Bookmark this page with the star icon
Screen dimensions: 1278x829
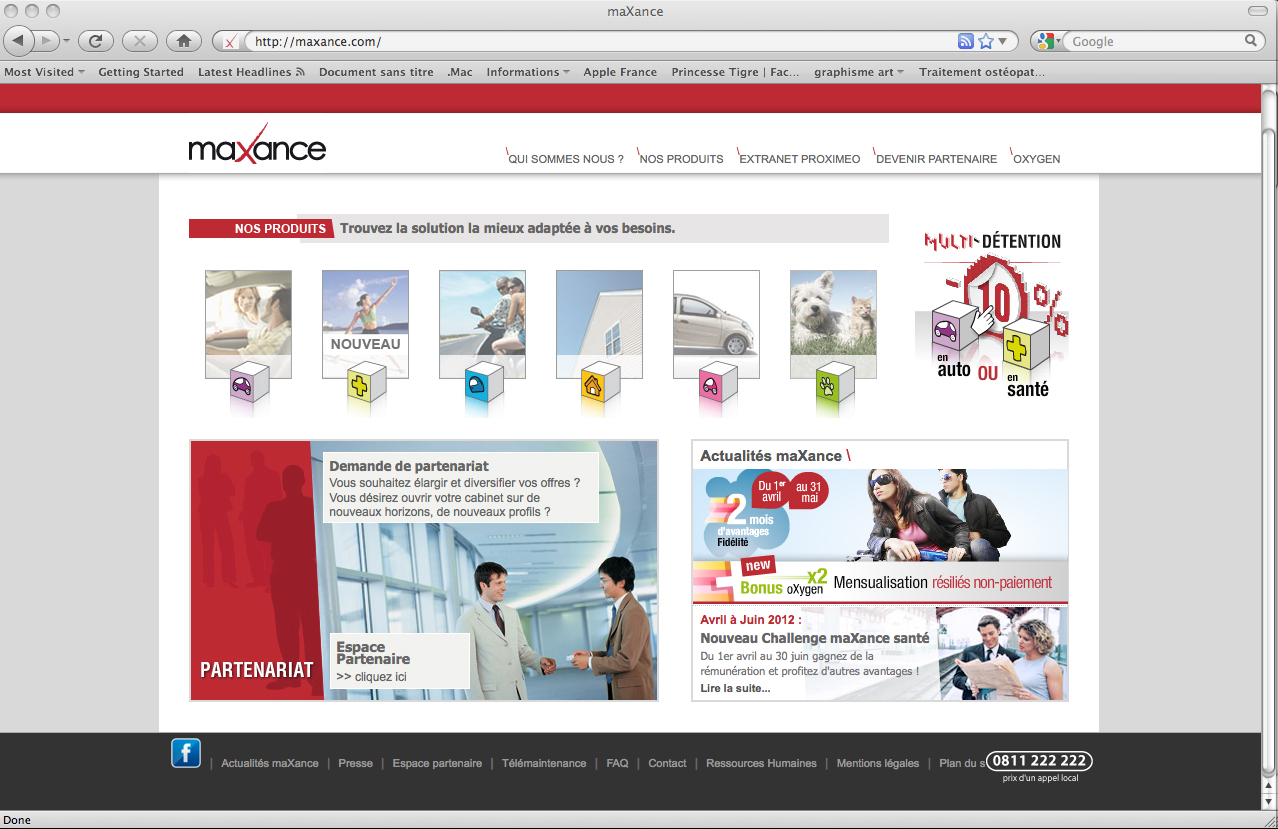pos(986,41)
